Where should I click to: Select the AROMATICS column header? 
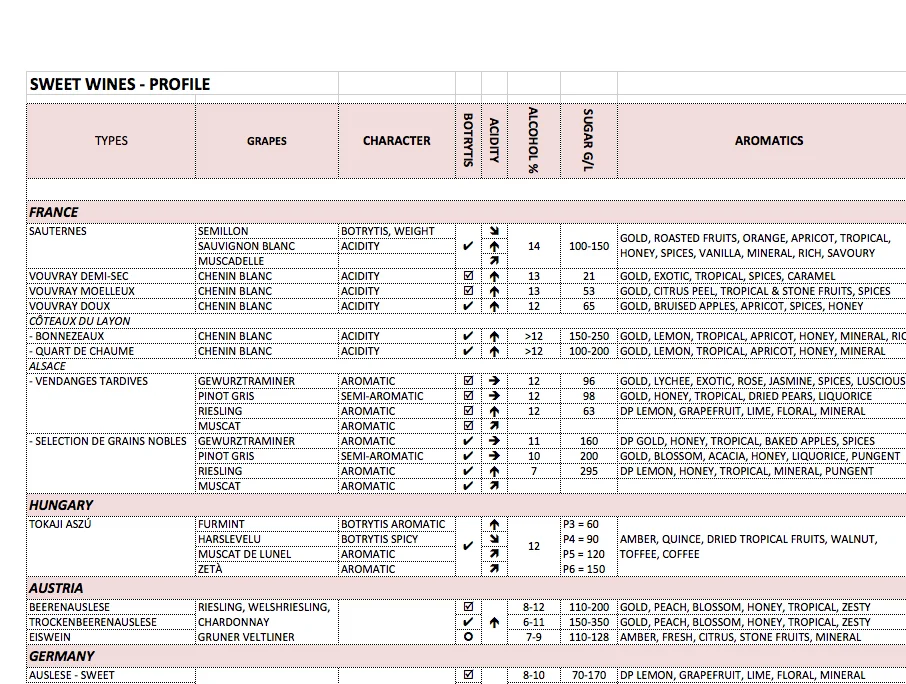[x=769, y=141]
